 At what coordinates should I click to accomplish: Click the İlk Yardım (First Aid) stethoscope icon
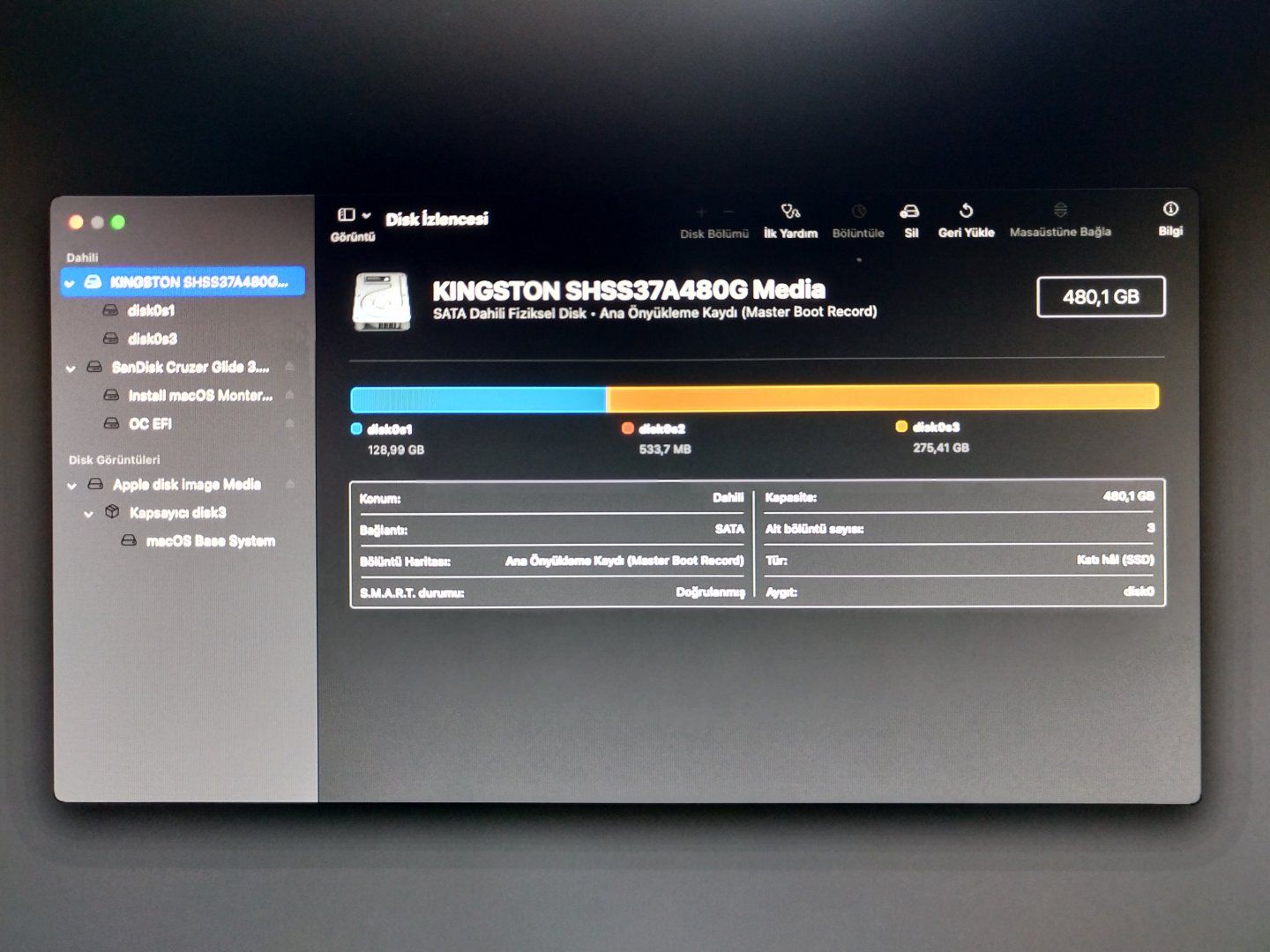click(x=790, y=212)
